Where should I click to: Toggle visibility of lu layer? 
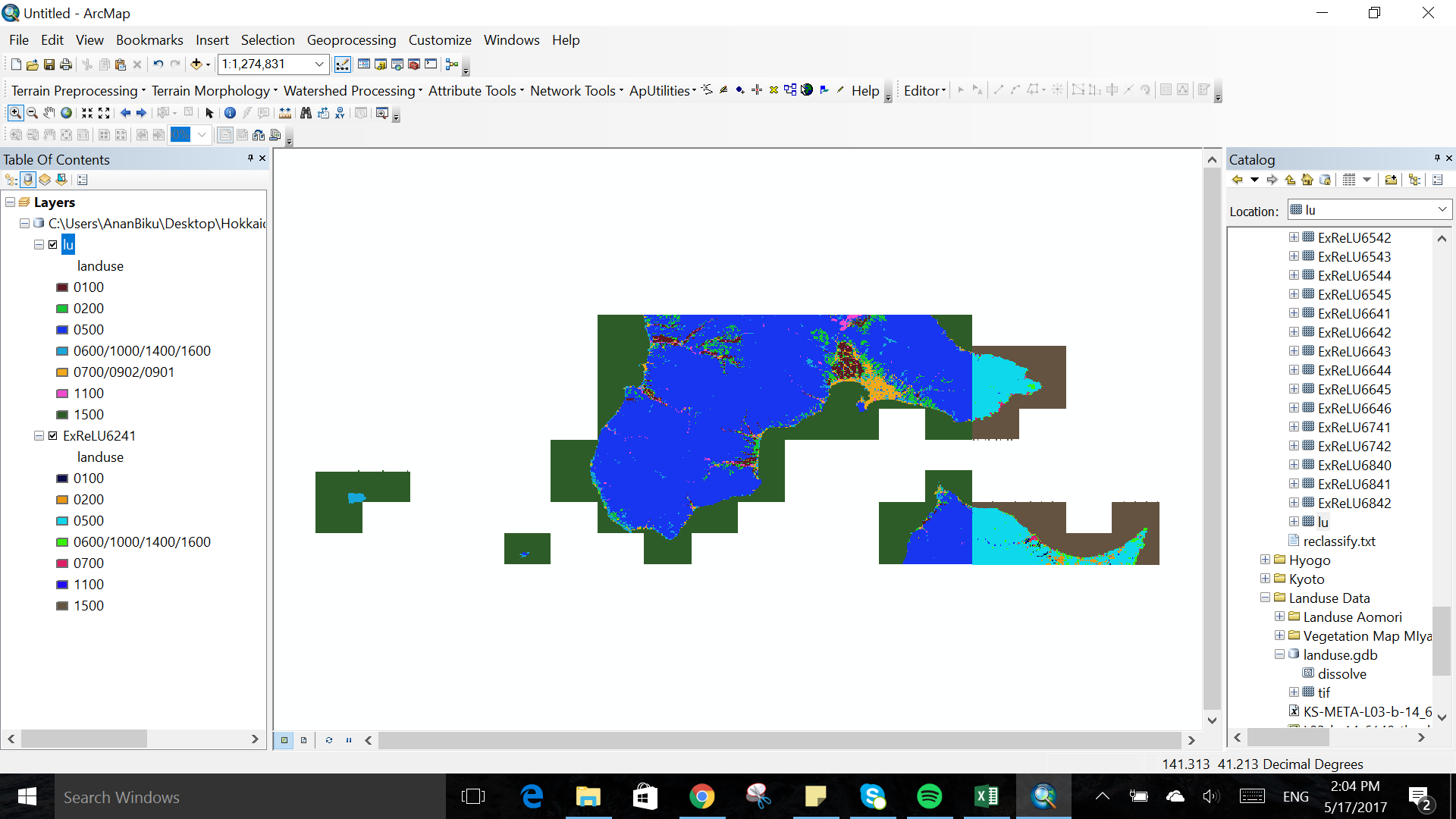tap(53, 245)
